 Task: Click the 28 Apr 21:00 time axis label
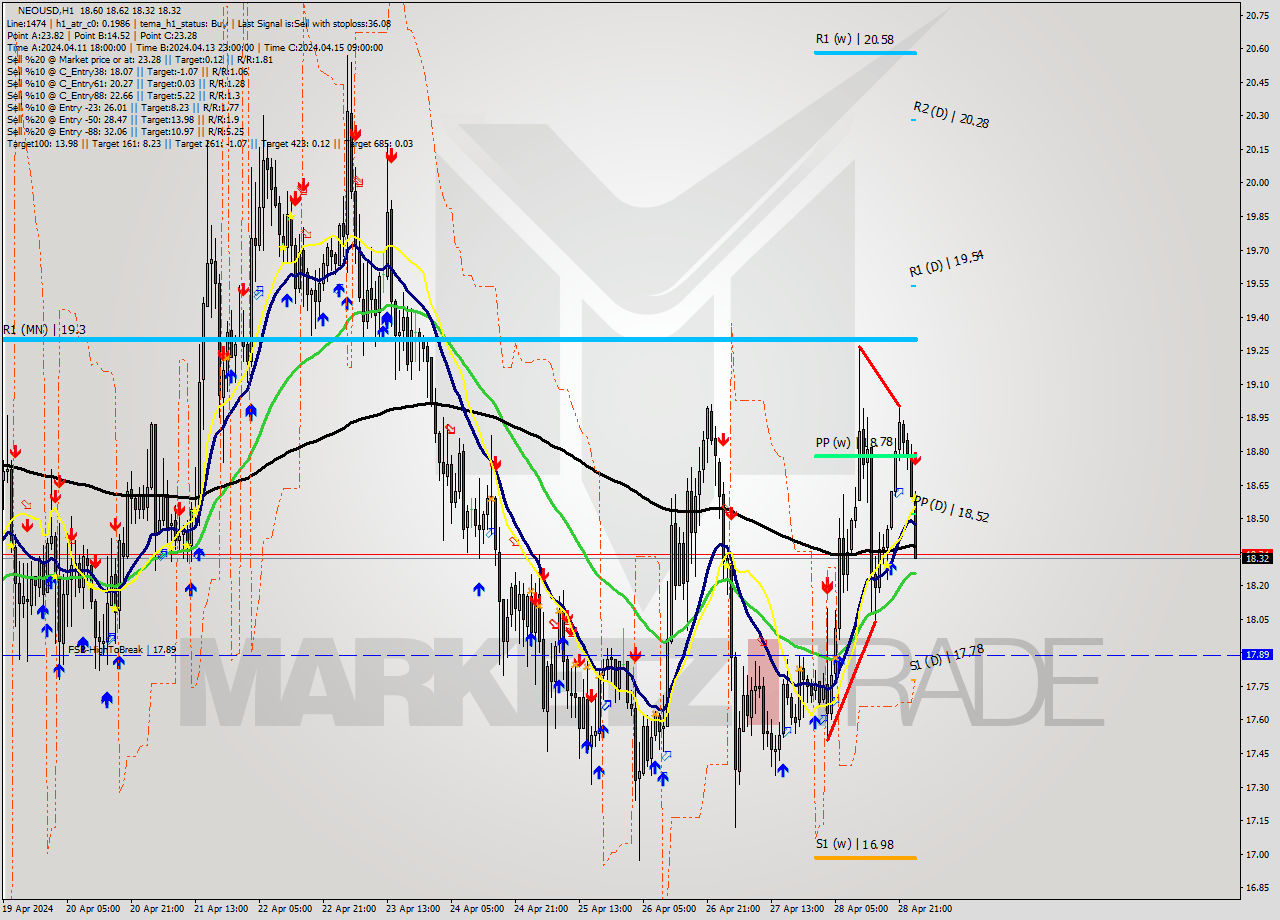[925, 909]
